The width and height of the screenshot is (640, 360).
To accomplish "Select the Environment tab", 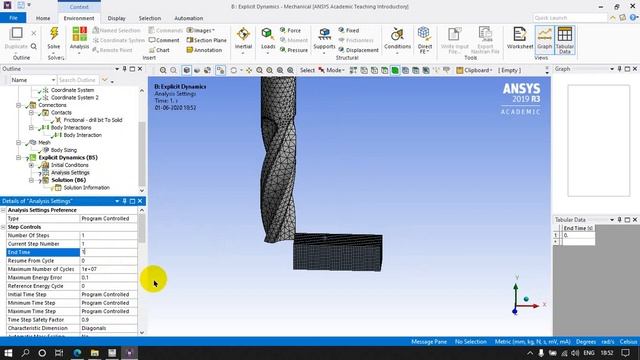I will pos(79,18).
